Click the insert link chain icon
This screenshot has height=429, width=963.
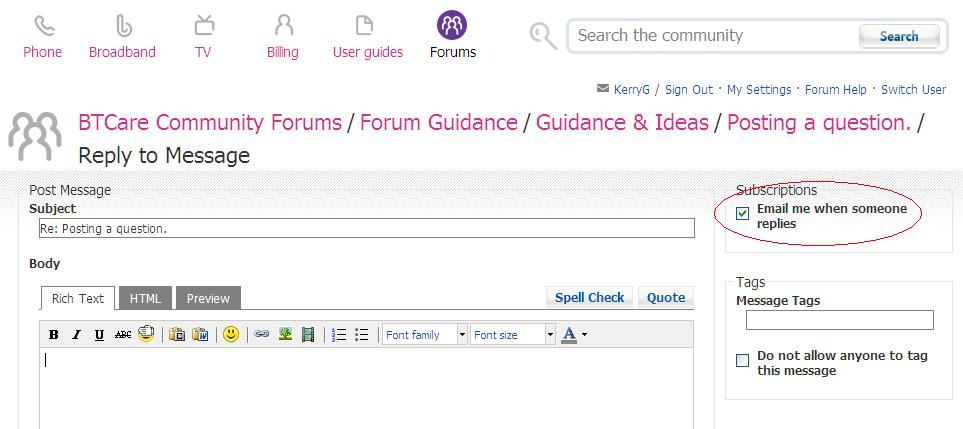point(262,334)
